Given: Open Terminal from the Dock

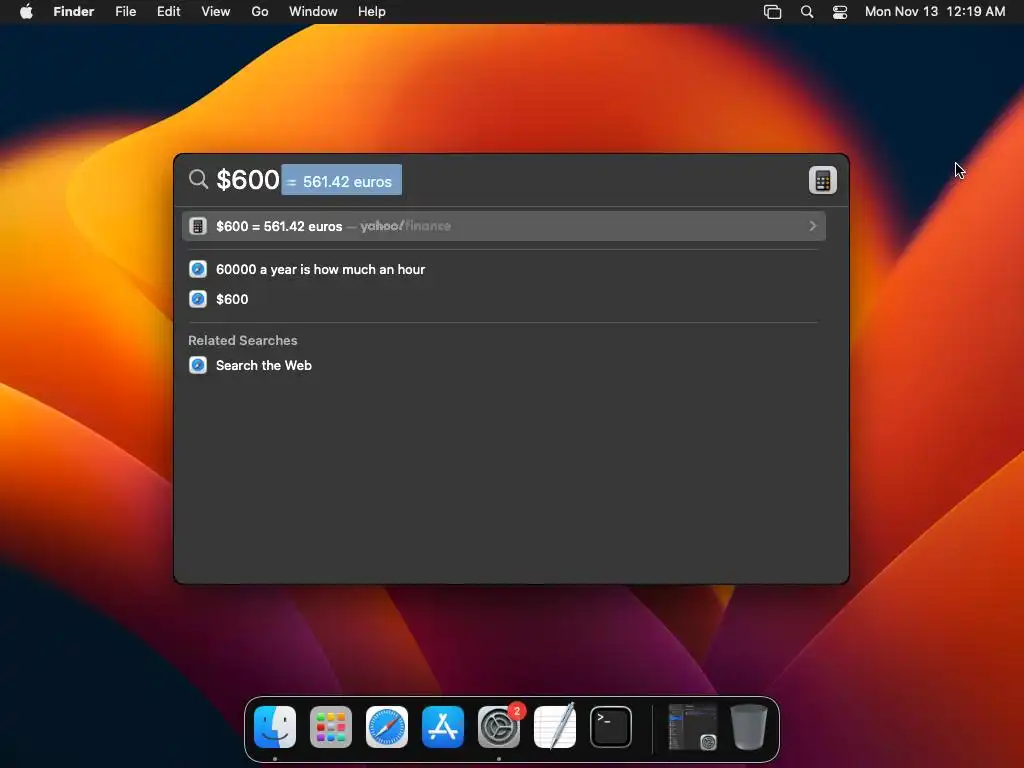Looking at the screenshot, I should [x=611, y=727].
